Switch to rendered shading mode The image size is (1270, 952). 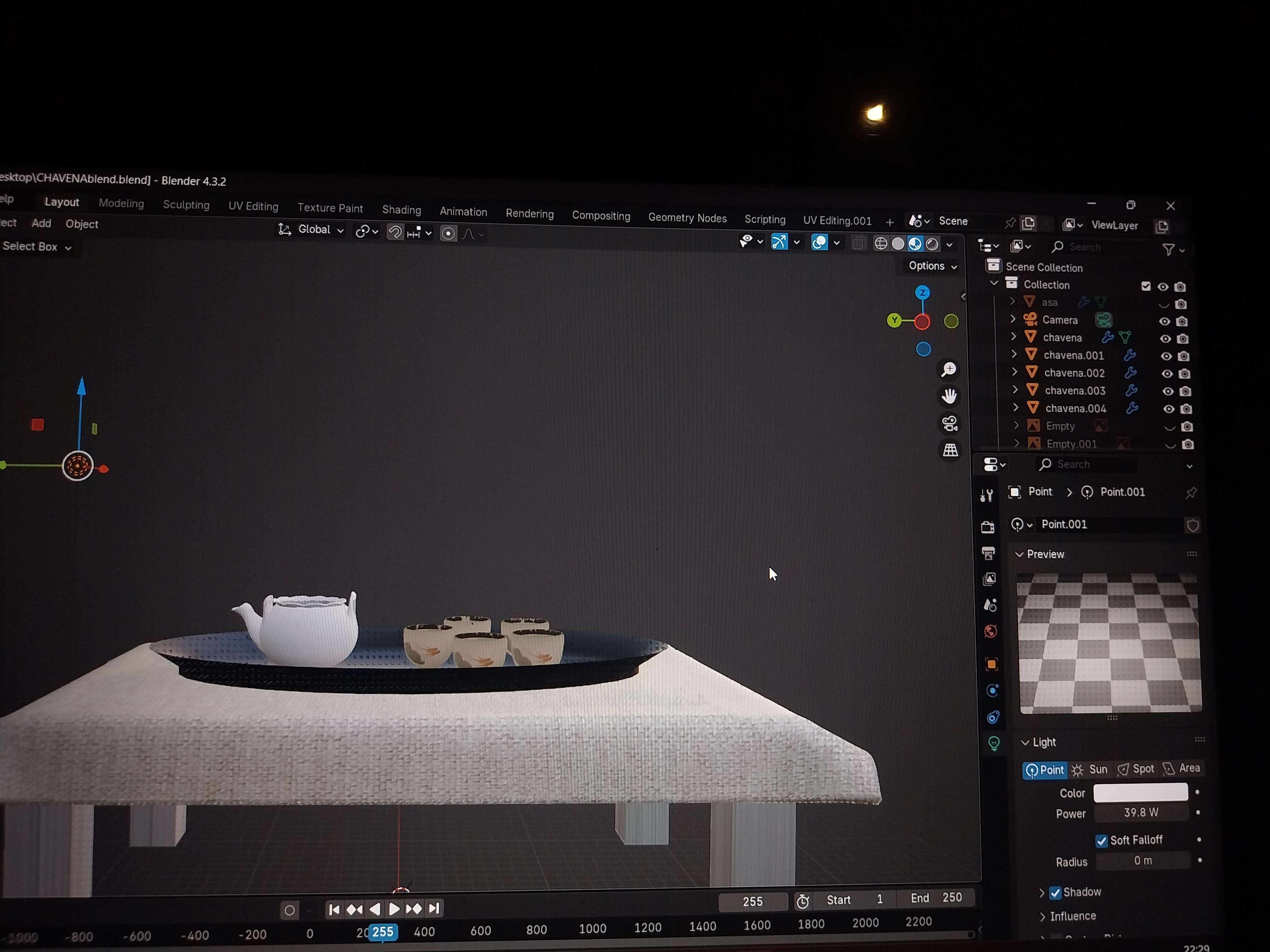[932, 245]
